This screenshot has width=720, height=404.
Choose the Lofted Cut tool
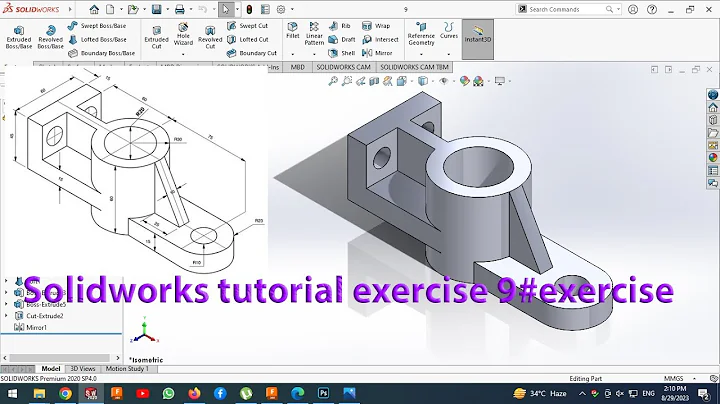point(248,39)
